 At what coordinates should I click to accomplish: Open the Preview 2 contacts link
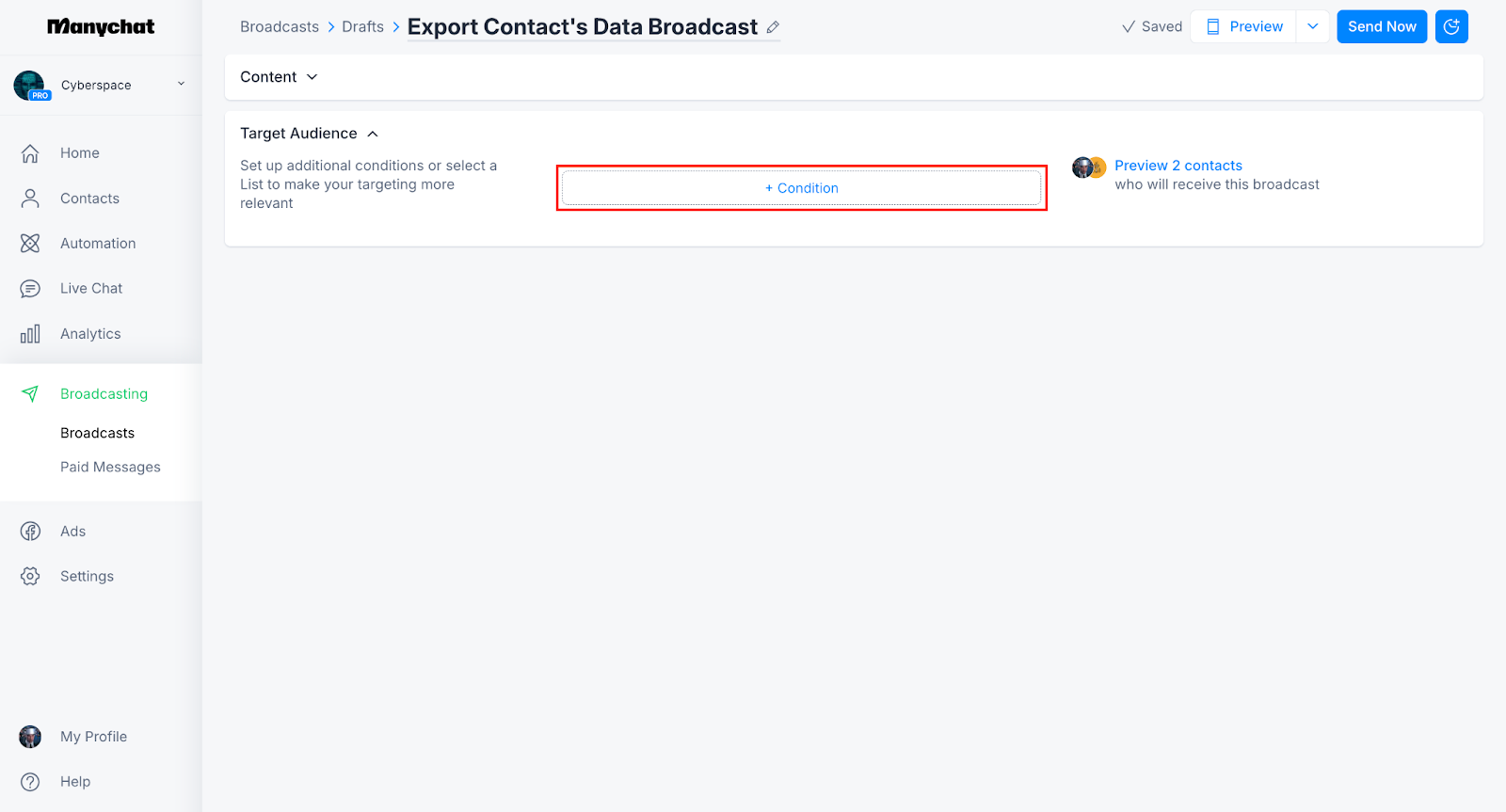(x=1178, y=166)
